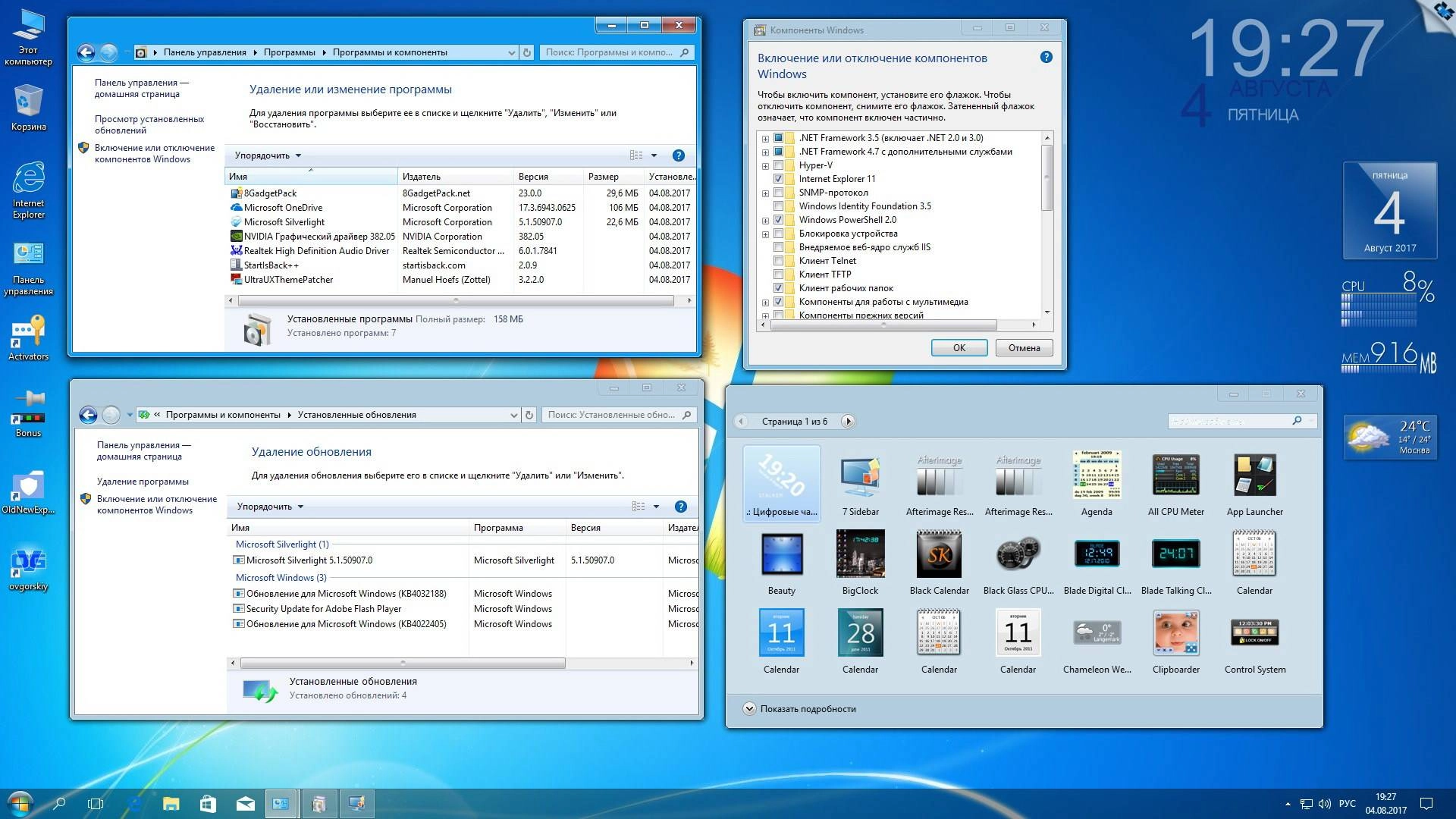Sort programs by Версия column header
The image size is (1456, 819).
click(548, 177)
